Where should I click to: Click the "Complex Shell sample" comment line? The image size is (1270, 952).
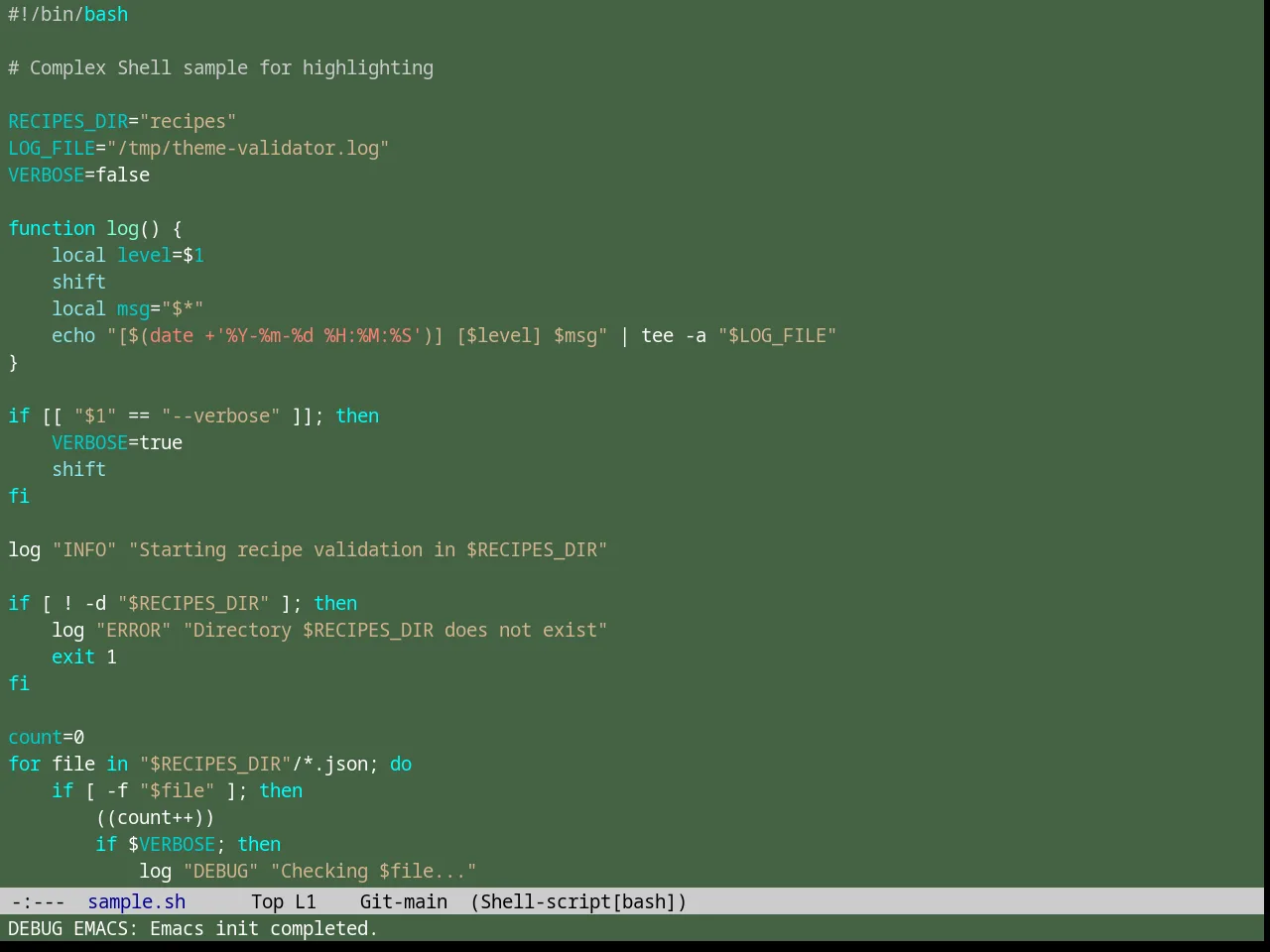[221, 67]
